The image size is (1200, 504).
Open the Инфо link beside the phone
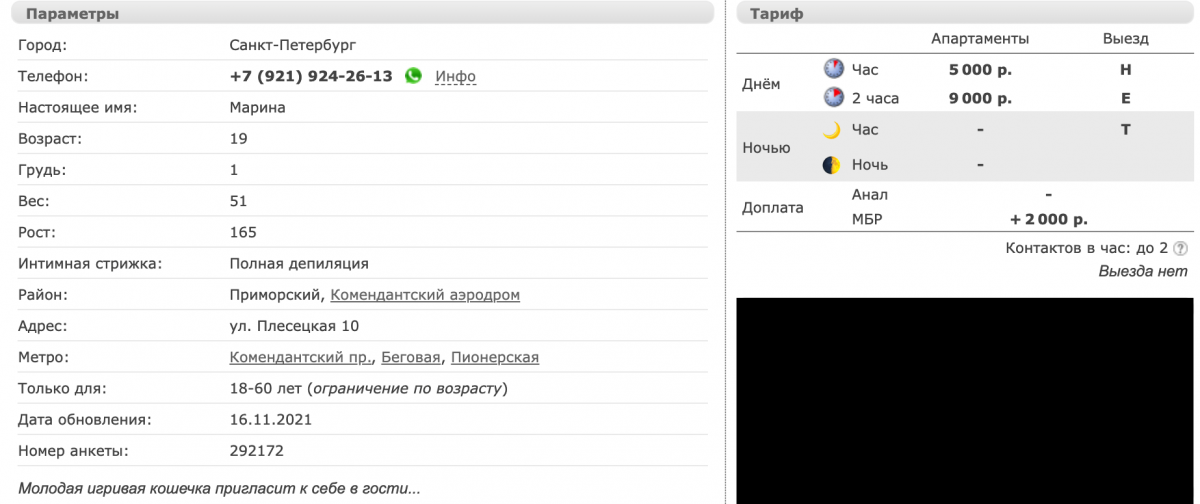455,76
